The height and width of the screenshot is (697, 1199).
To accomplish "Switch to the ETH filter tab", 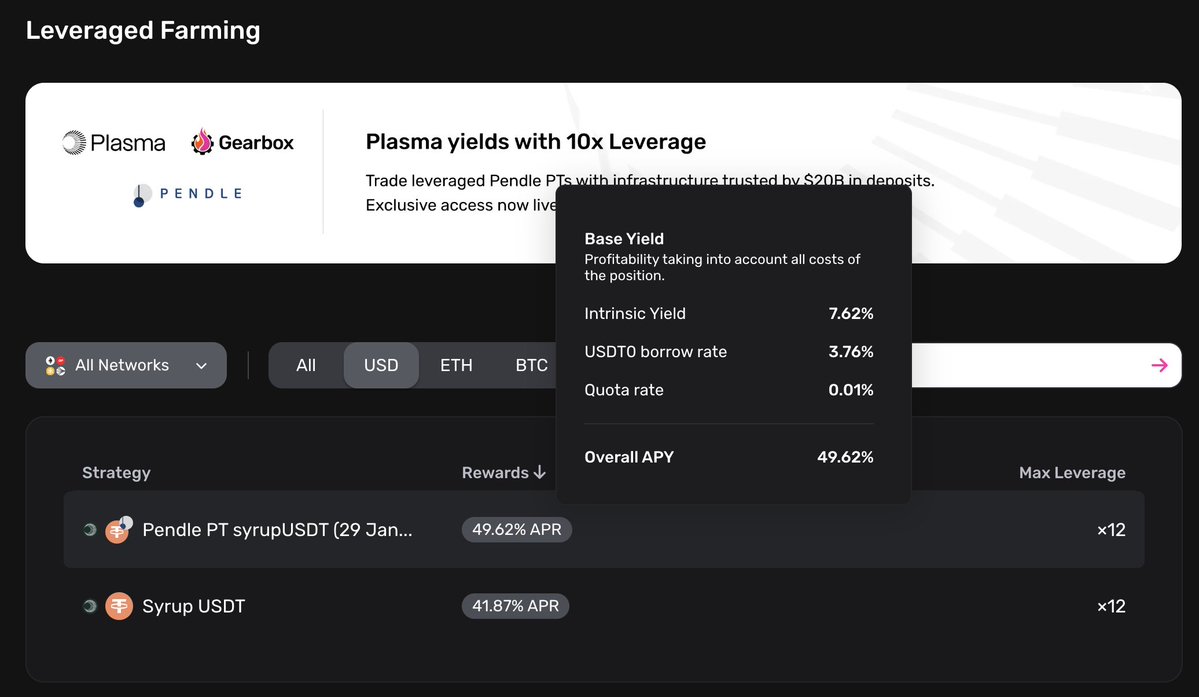I will click(x=456, y=366).
